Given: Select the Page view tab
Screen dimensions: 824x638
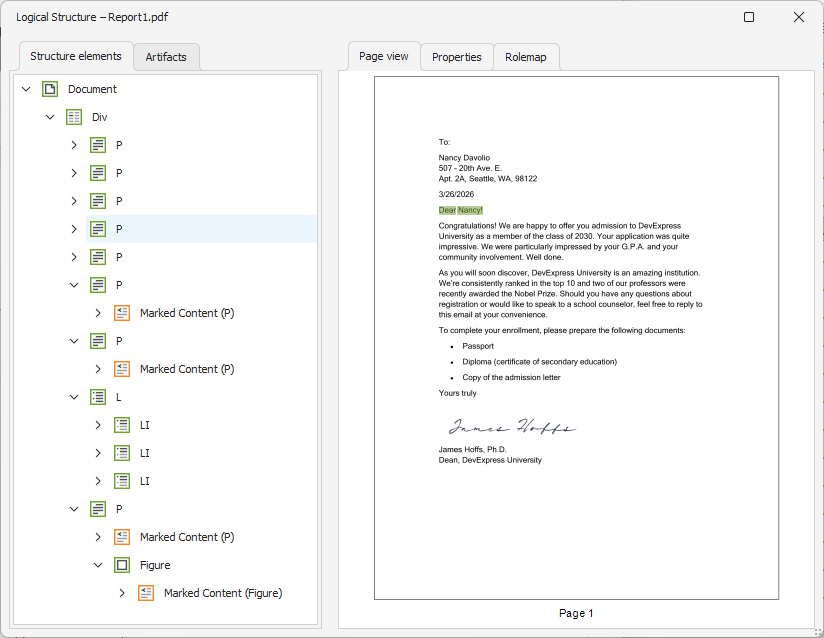Looking at the screenshot, I should 384,56.
